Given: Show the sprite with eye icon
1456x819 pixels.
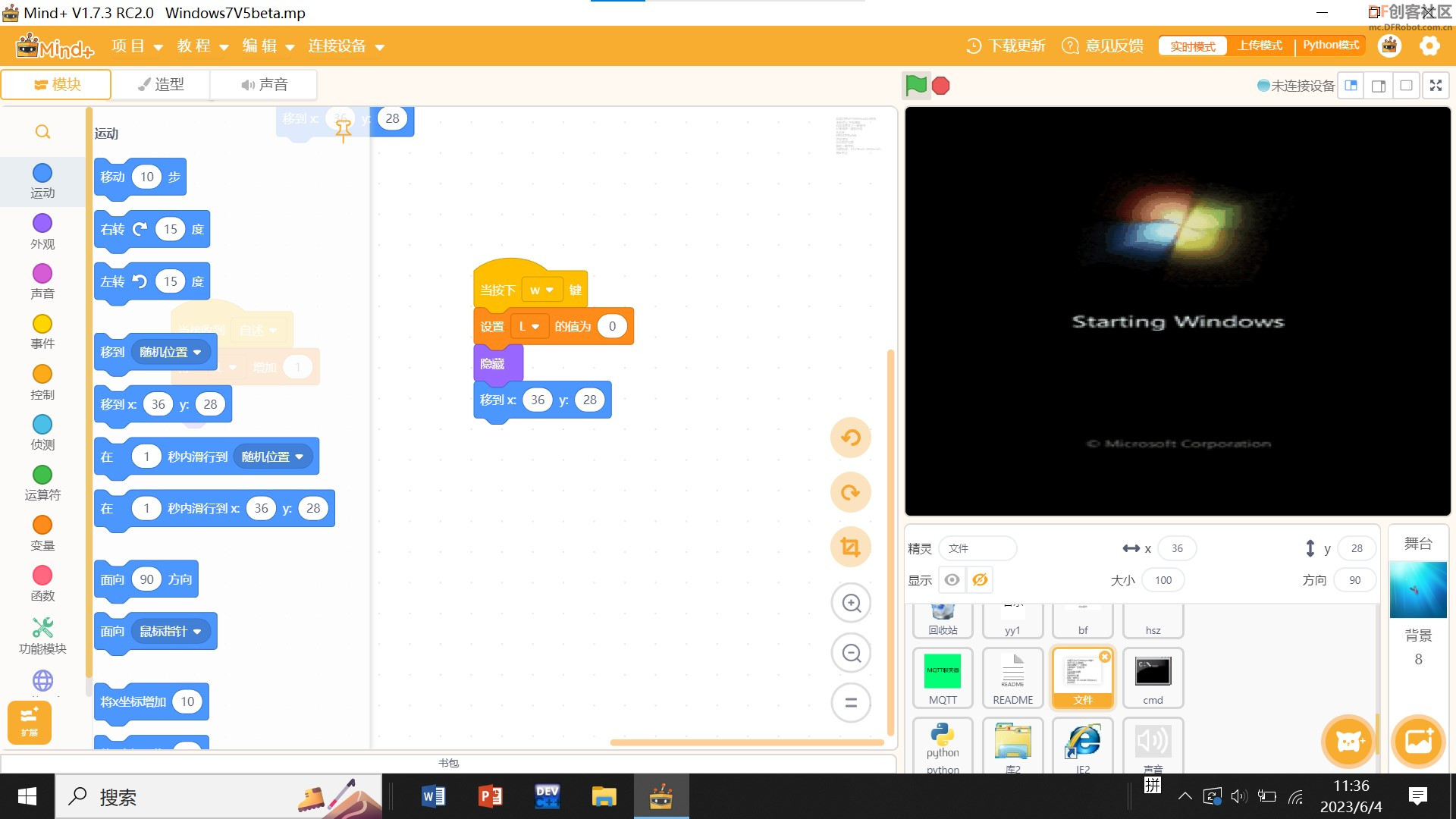Looking at the screenshot, I should pyautogui.click(x=952, y=580).
